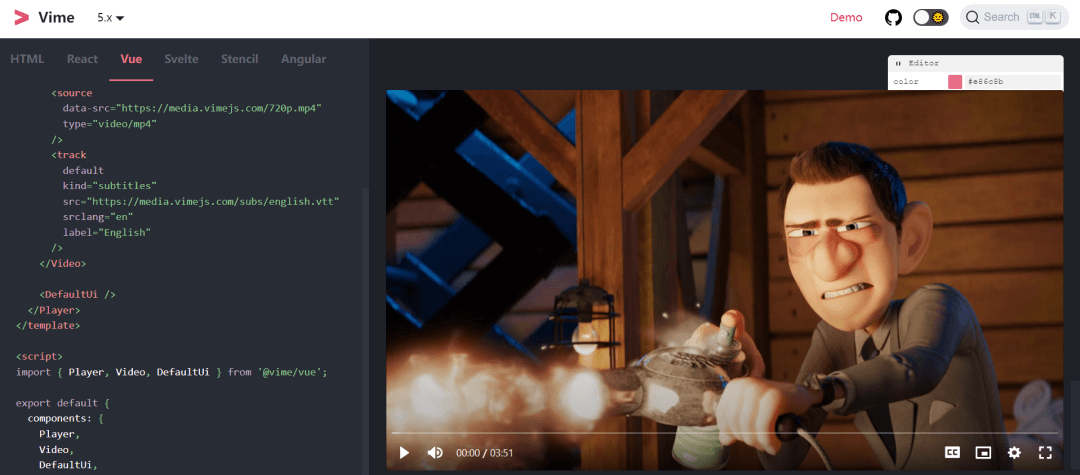The image size is (1080, 475).
Task: Click the 'export default {' code line
Action: [x=63, y=403]
